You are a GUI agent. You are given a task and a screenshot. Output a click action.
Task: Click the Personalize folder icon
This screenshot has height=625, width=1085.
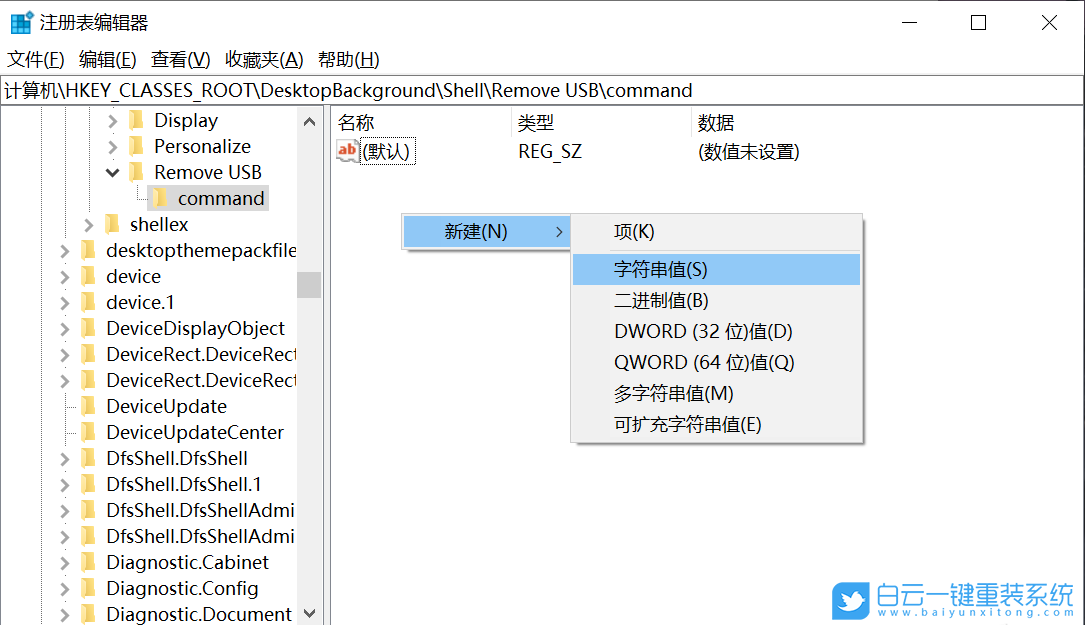point(137,146)
